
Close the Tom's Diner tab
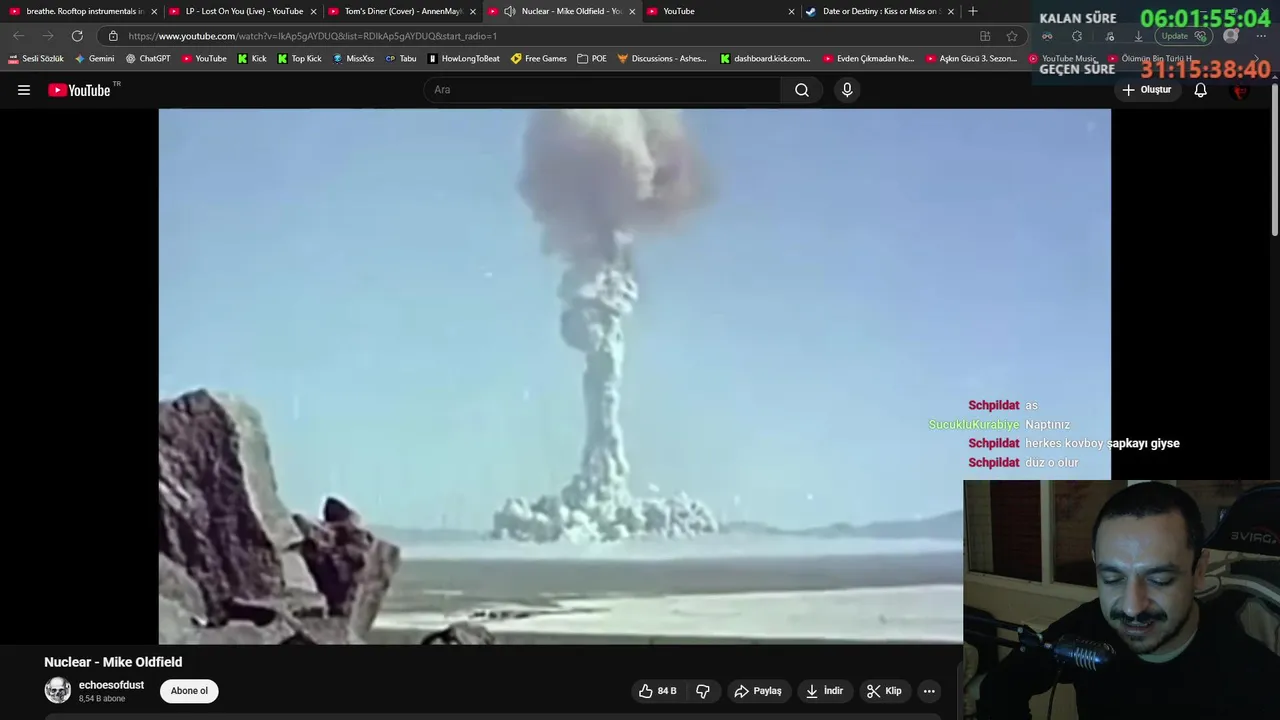(x=473, y=11)
